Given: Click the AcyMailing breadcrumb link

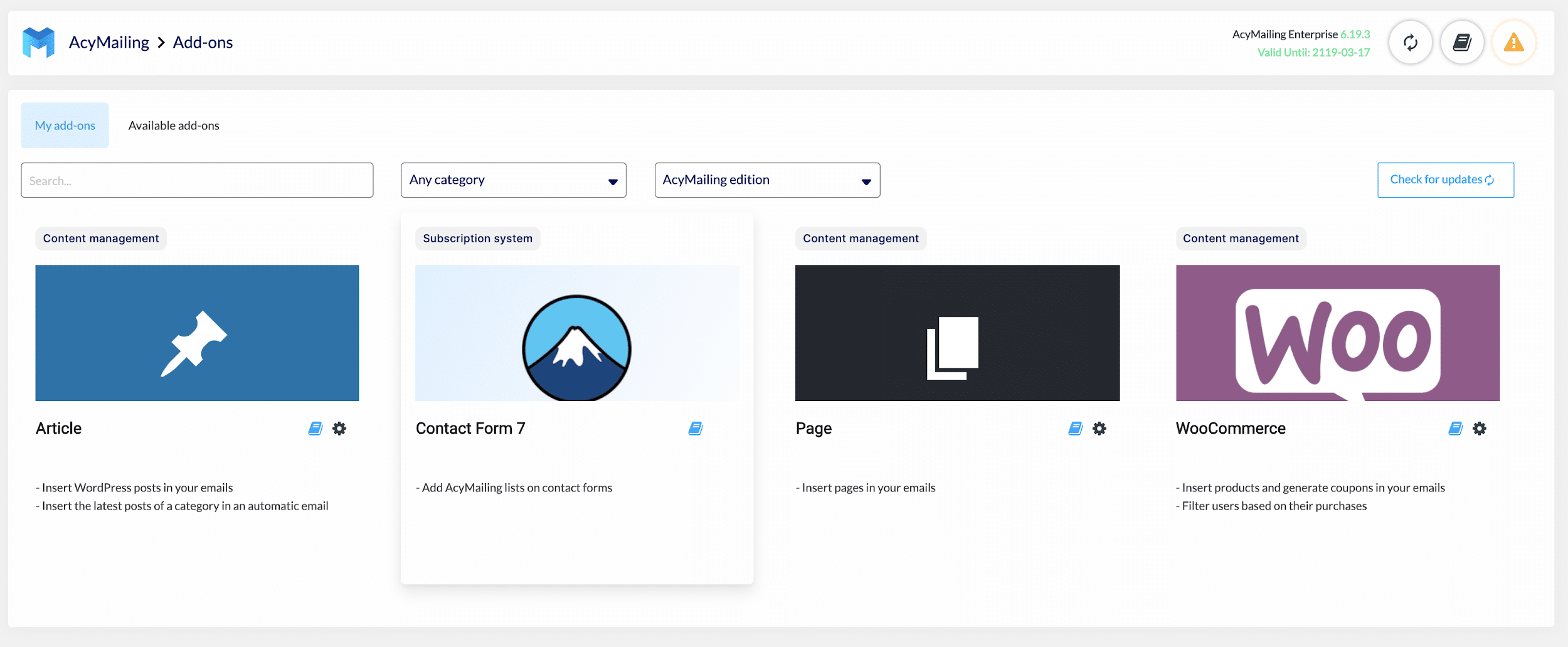Looking at the screenshot, I should 109,43.
